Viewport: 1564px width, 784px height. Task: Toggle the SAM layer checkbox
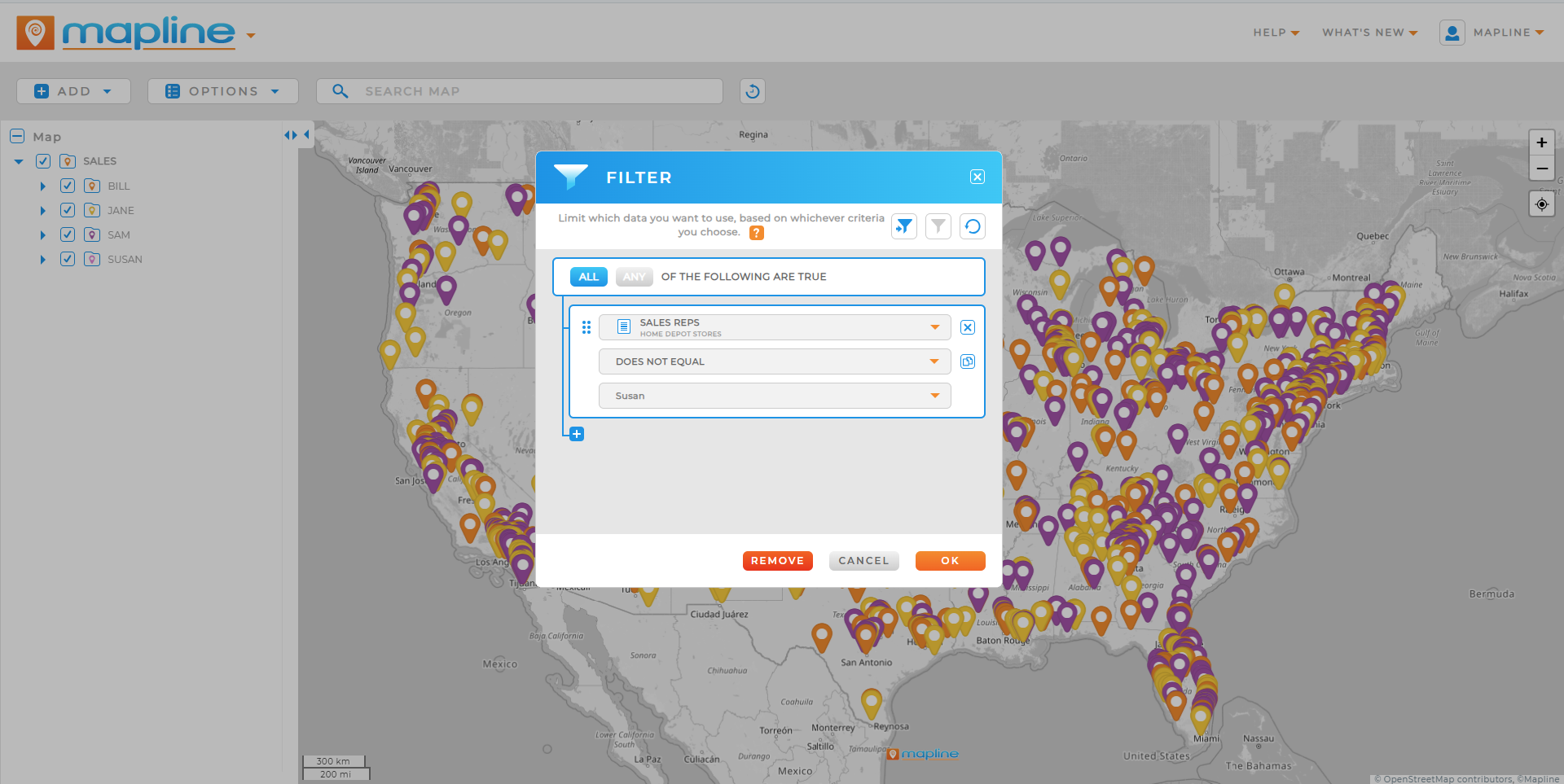coord(68,234)
